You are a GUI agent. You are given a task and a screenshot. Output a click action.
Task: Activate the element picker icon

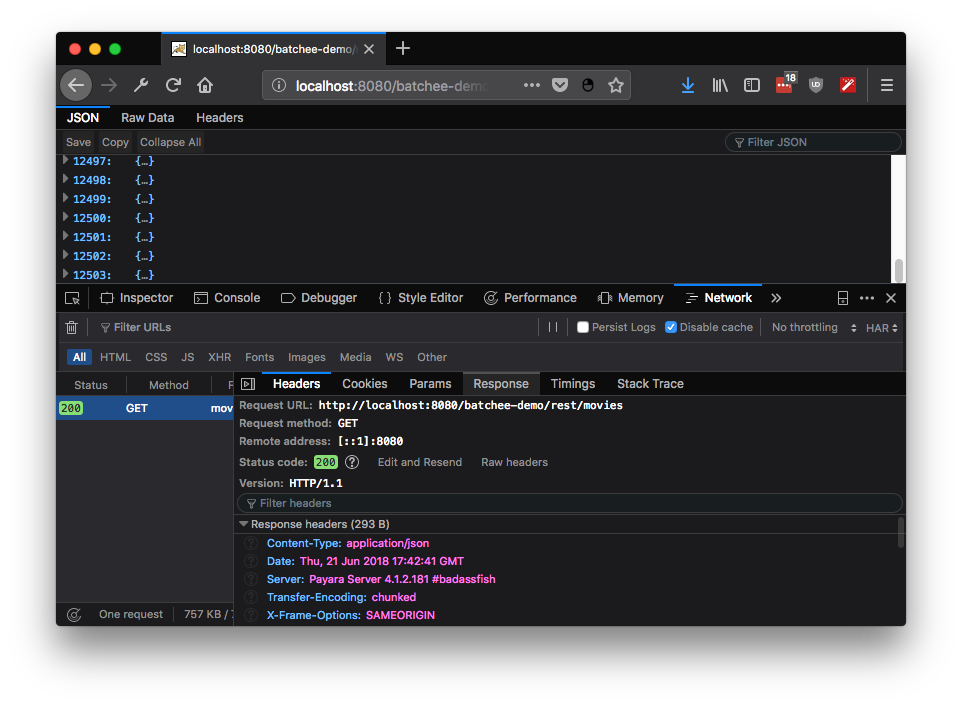point(72,298)
